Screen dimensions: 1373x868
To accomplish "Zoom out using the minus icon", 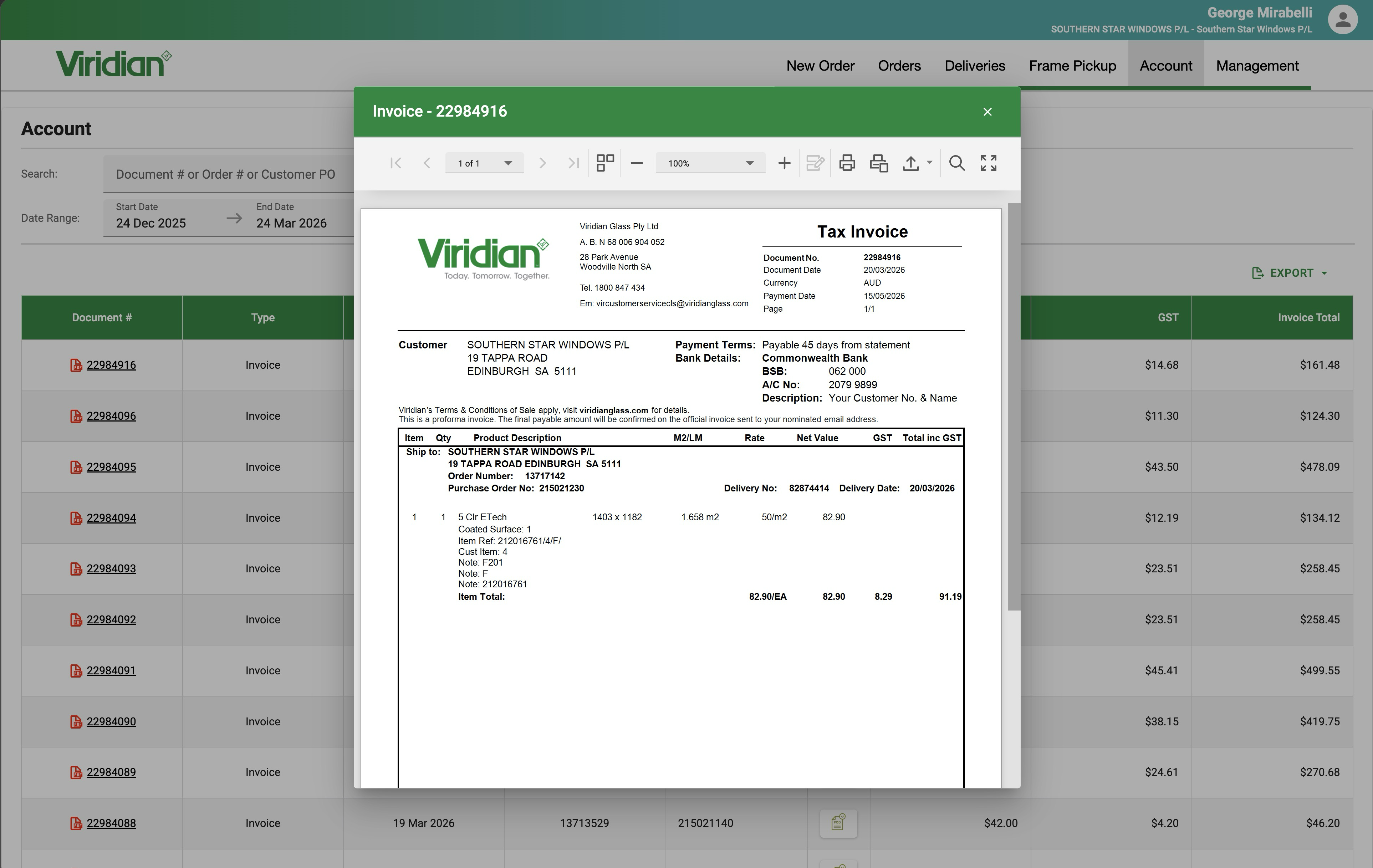I will coord(637,163).
